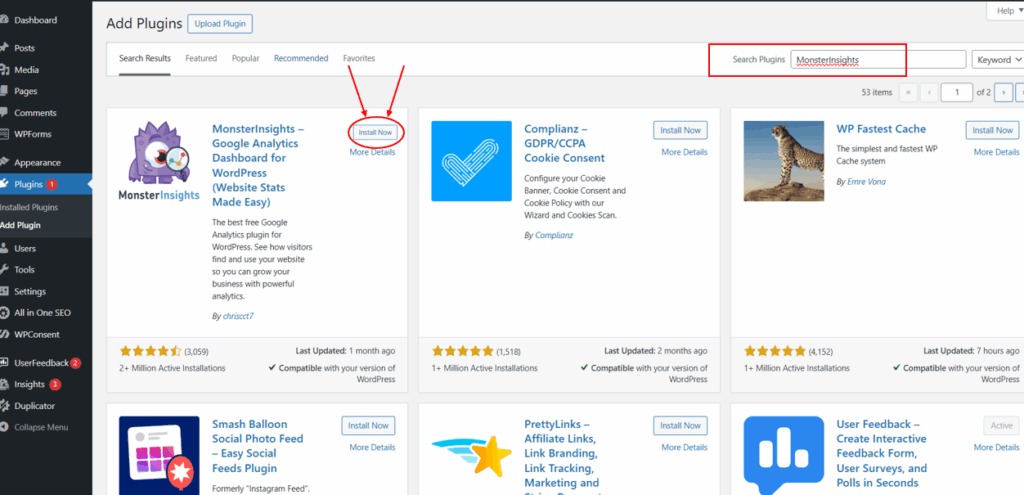Click the Posts pin icon
This screenshot has width=1024, height=495.
pyautogui.click(x=4, y=48)
